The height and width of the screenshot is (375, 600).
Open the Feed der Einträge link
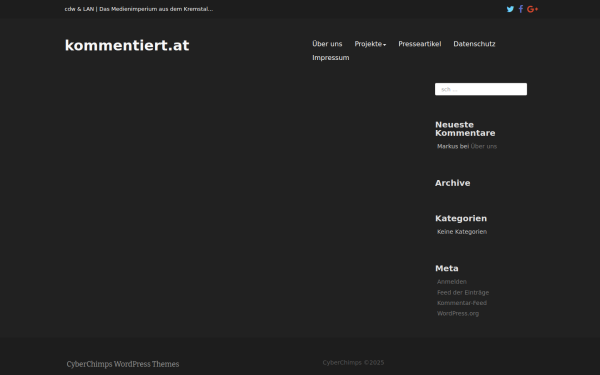(x=463, y=292)
